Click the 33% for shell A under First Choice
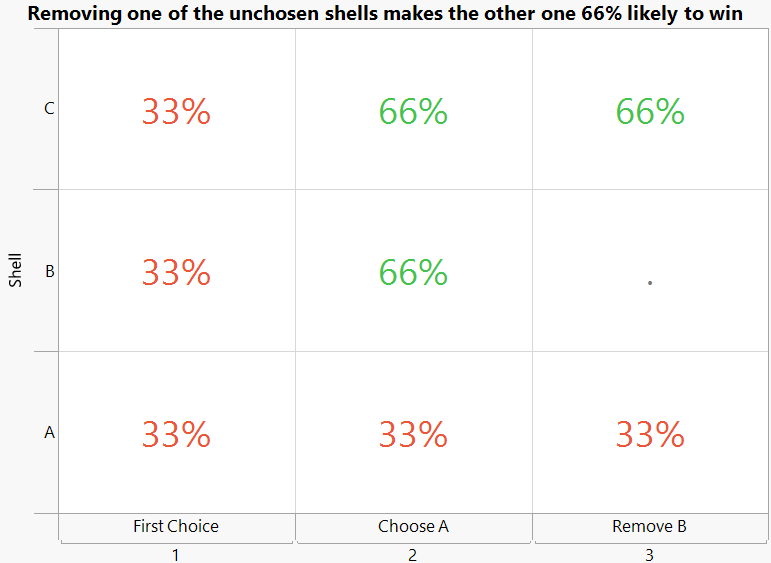Image resolution: width=771 pixels, height=563 pixels. pos(176,434)
